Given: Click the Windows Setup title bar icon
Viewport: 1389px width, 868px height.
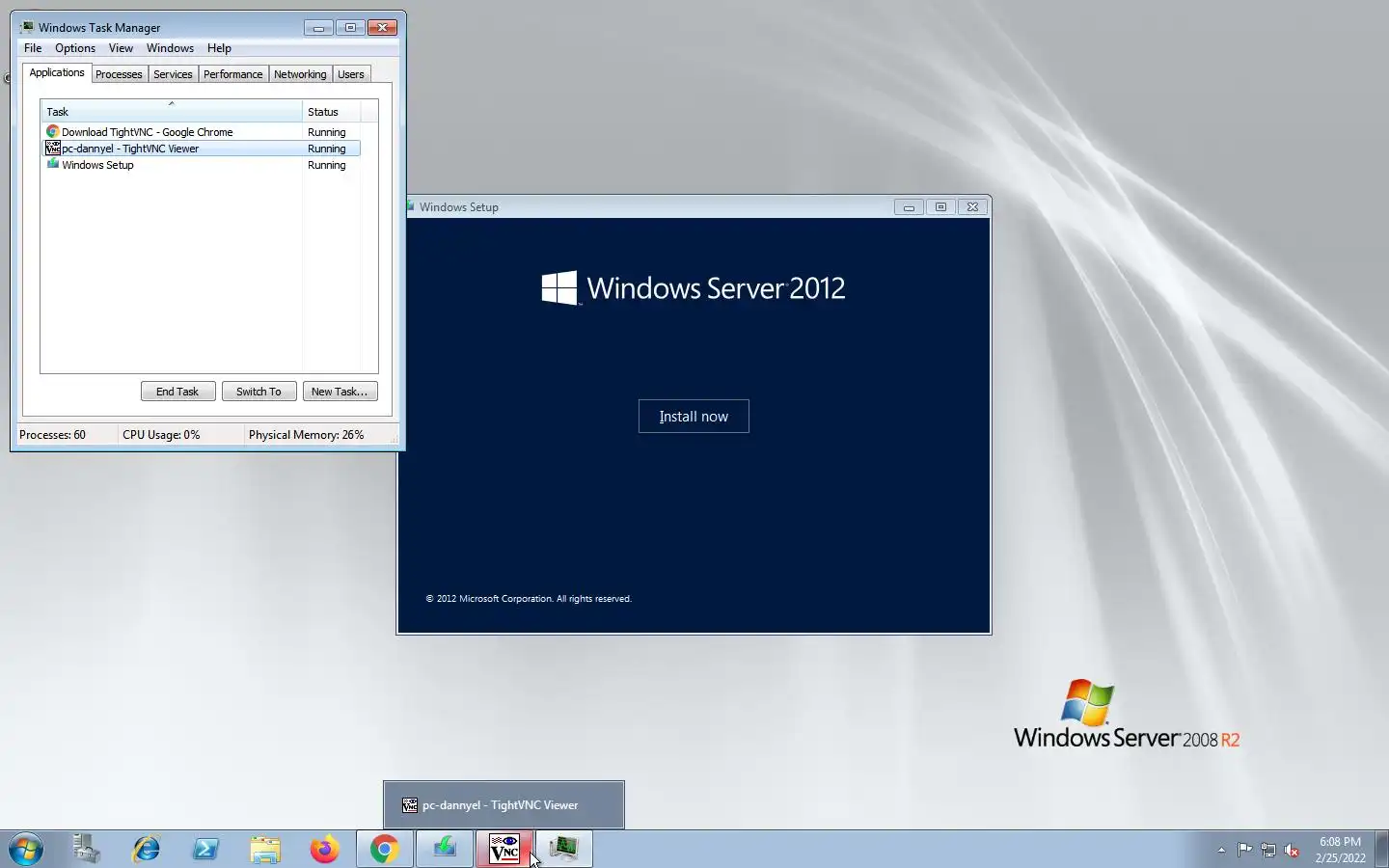Looking at the screenshot, I should tap(410, 206).
